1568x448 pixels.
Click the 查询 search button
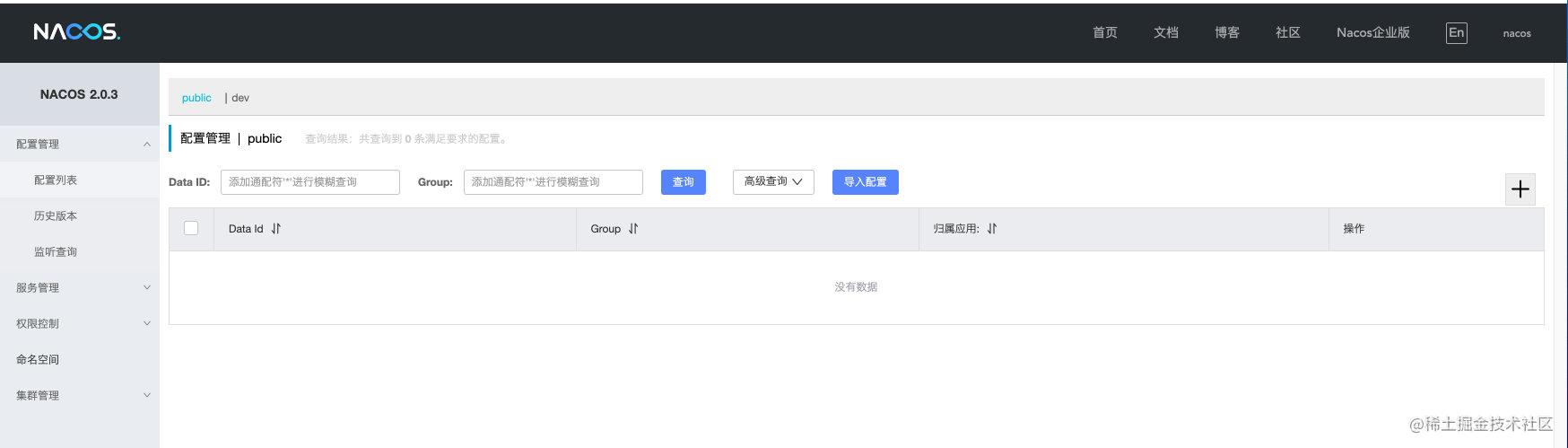coord(684,182)
